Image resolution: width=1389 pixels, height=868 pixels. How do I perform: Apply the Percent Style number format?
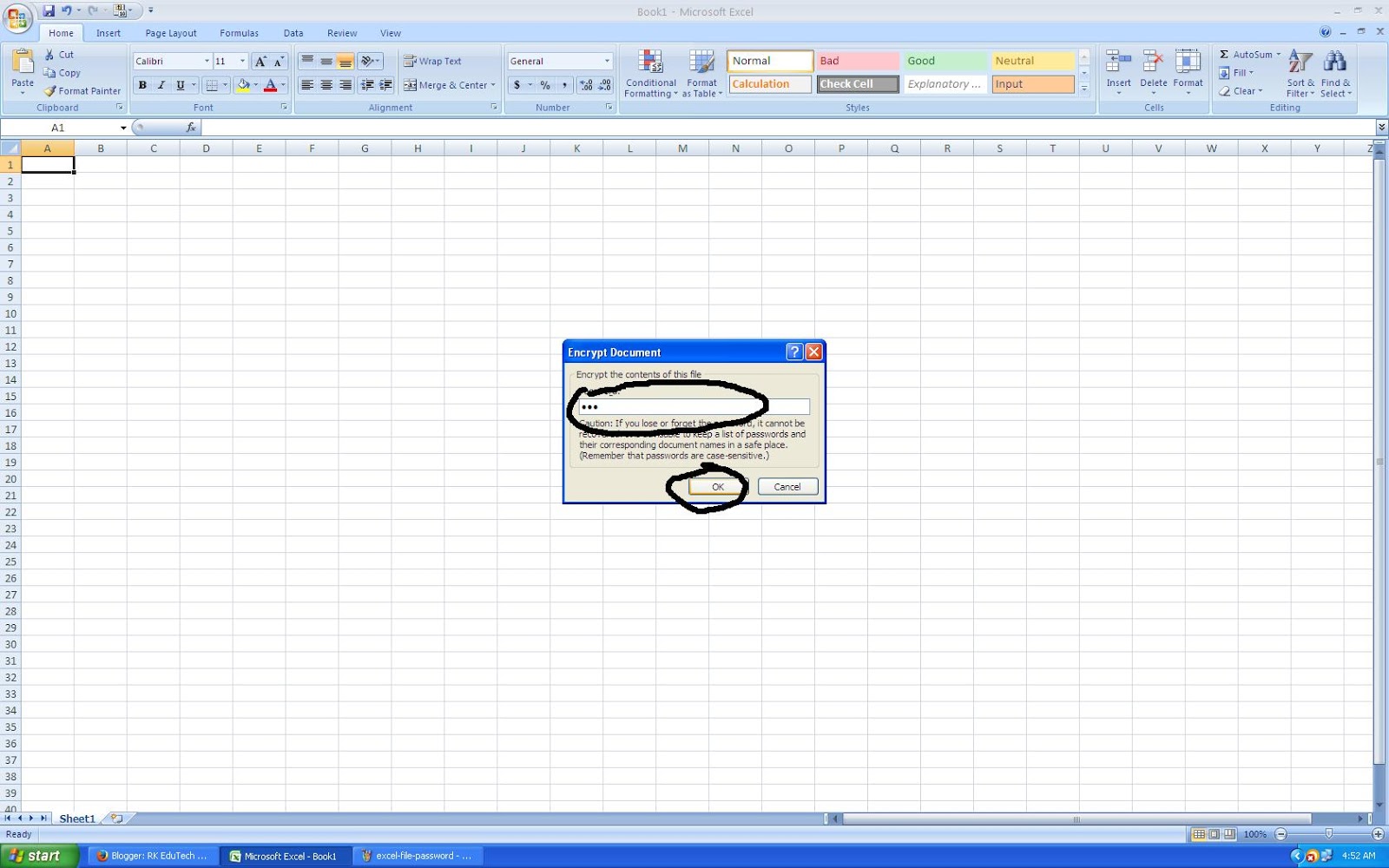543,85
